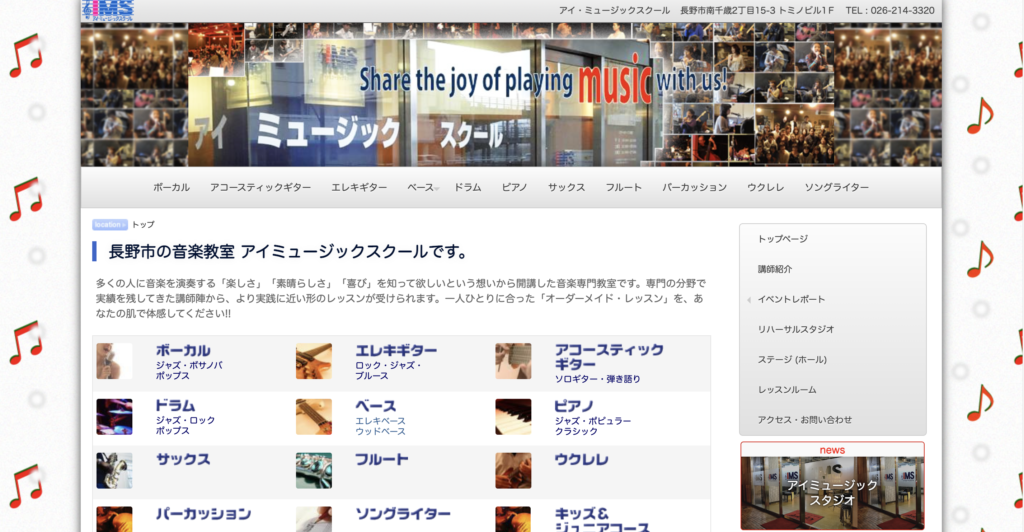Viewport: 1024px width, 532px height.
Task: Click the header banner image
Action: [x=511, y=95]
